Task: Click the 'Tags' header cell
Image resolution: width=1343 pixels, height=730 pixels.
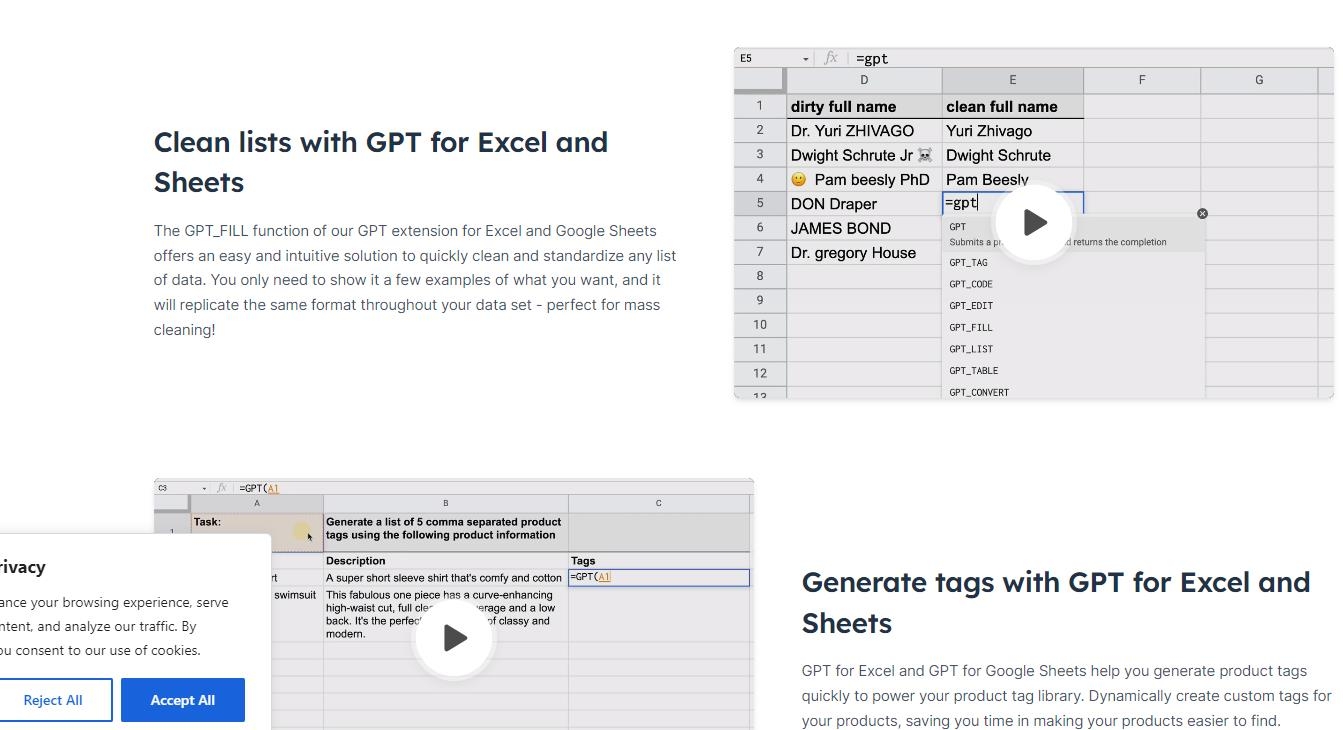Action: tap(658, 561)
